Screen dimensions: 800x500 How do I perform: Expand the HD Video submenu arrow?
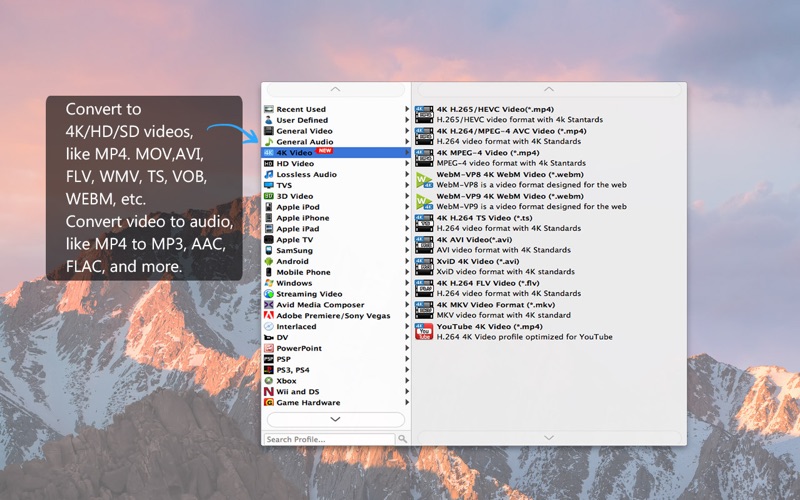[x=407, y=163]
